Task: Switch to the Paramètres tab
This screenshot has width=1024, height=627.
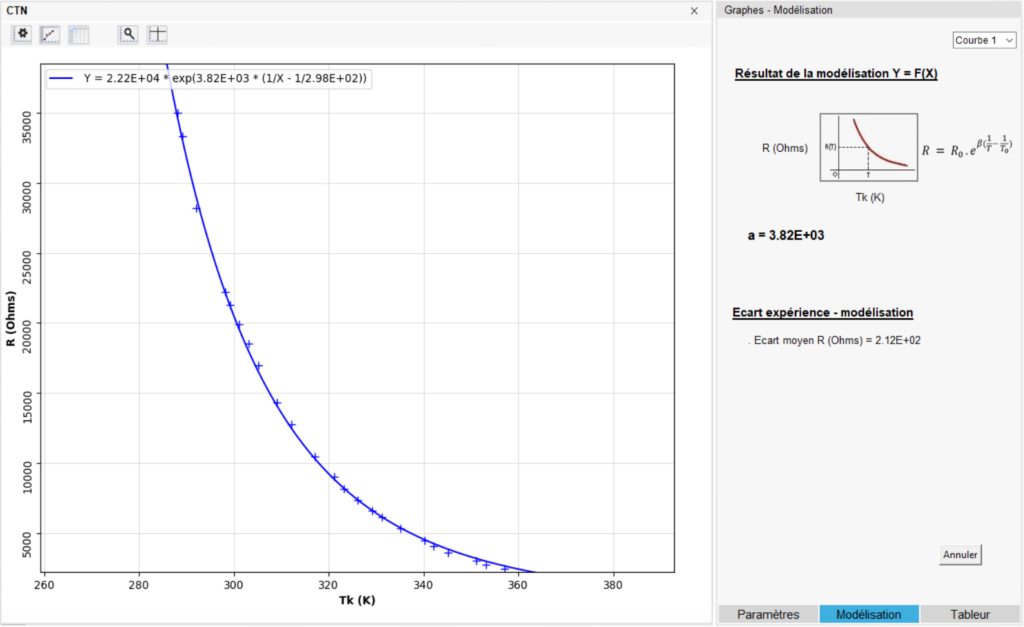Action: click(x=767, y=614)
